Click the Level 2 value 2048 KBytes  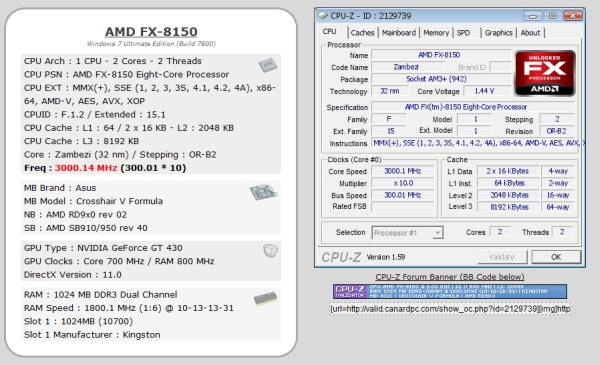click(508, 195)
